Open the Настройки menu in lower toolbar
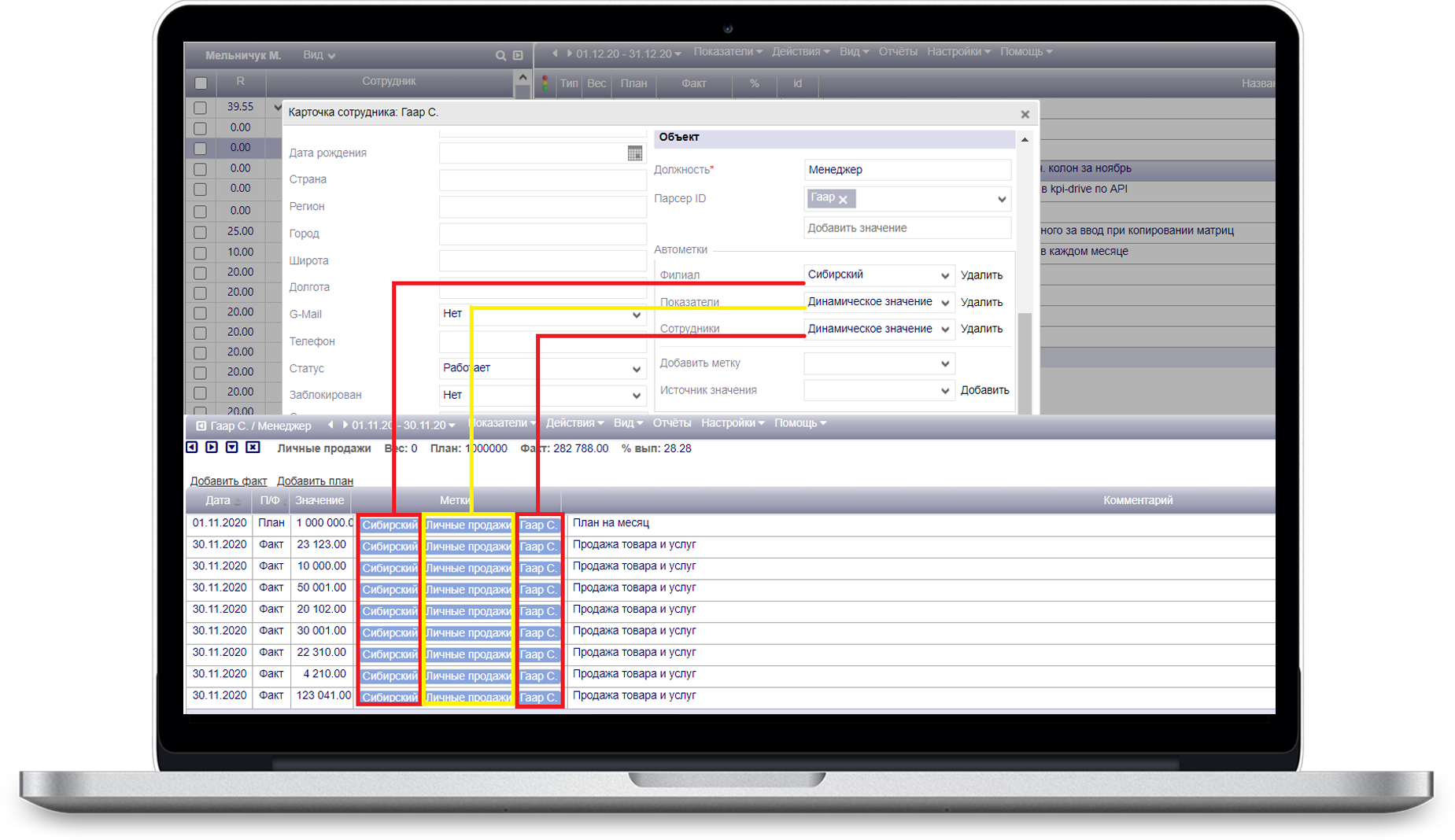Screen dimensions: 1455x840 pos(732,423)
